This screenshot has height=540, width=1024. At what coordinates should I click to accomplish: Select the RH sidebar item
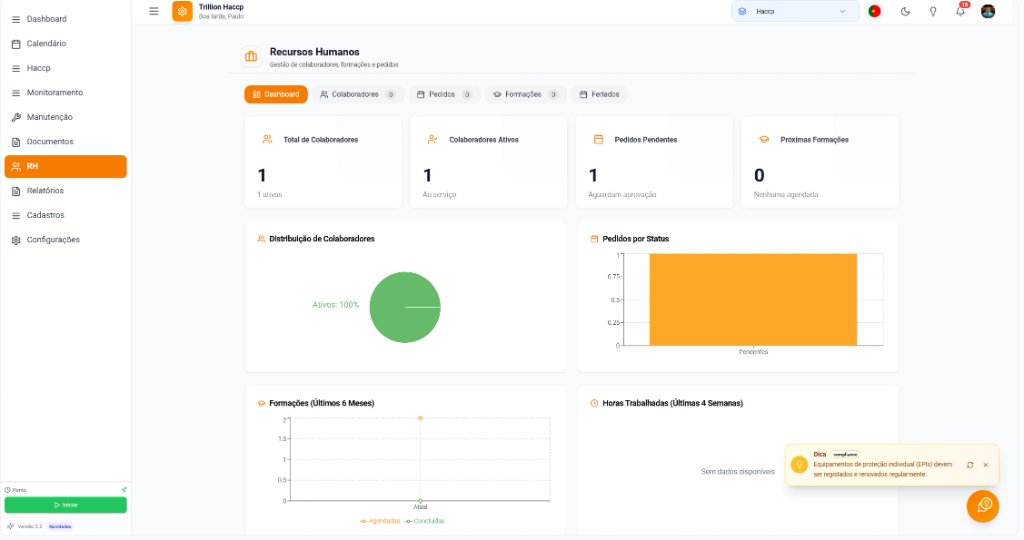point(65,166)
